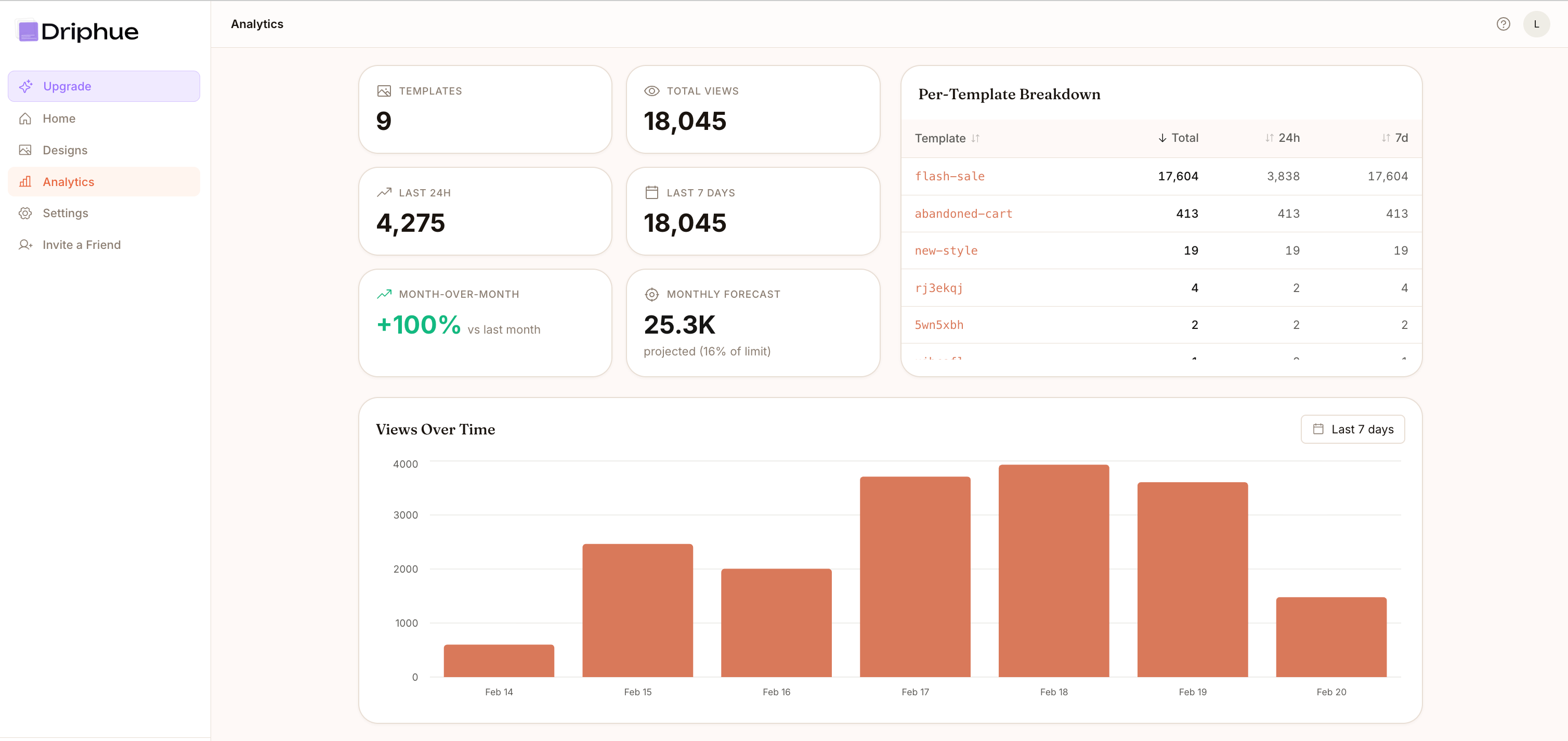Screen dimensions: 1568x741
Task: Click the +100% month-over-month value
Action: click(419, 325)
